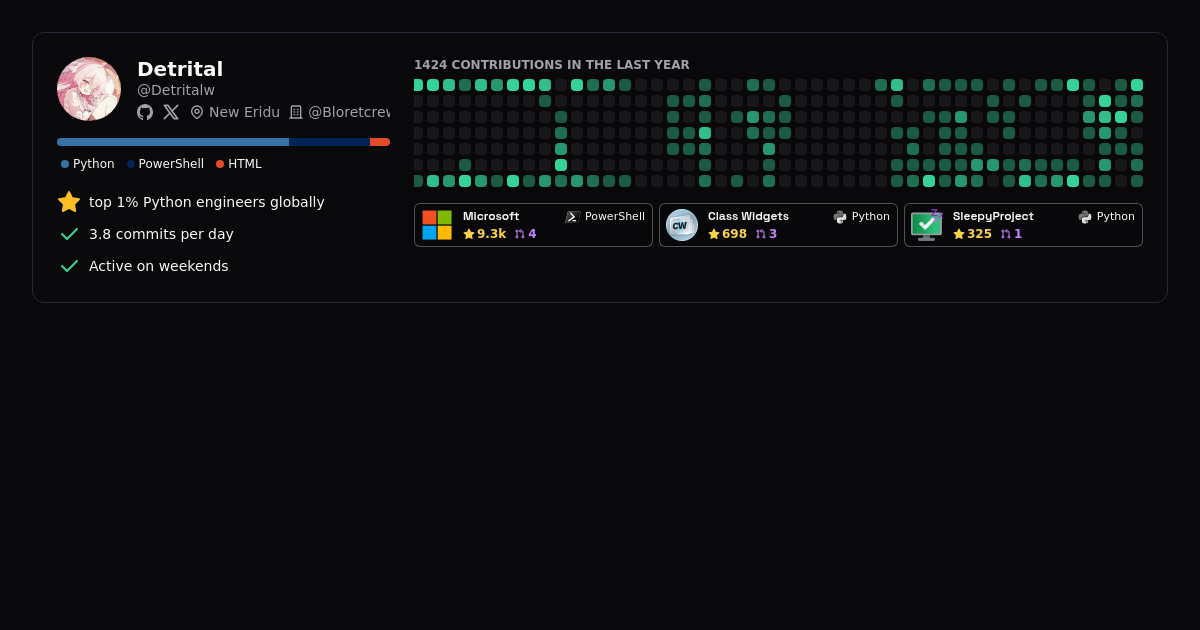
Task: Click the location pin icon
Action: click(x=197, y=112)
